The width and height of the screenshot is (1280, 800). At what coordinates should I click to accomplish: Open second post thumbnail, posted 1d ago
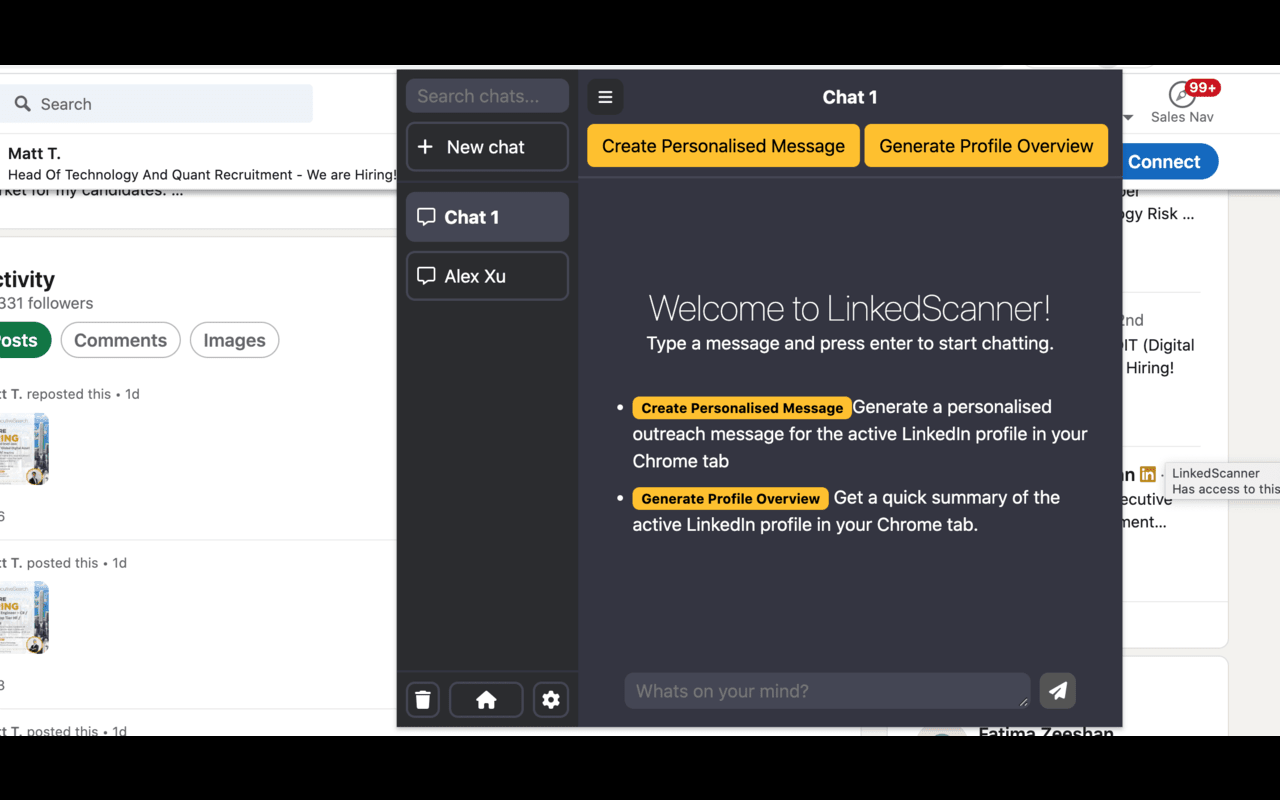pos(24,618)
